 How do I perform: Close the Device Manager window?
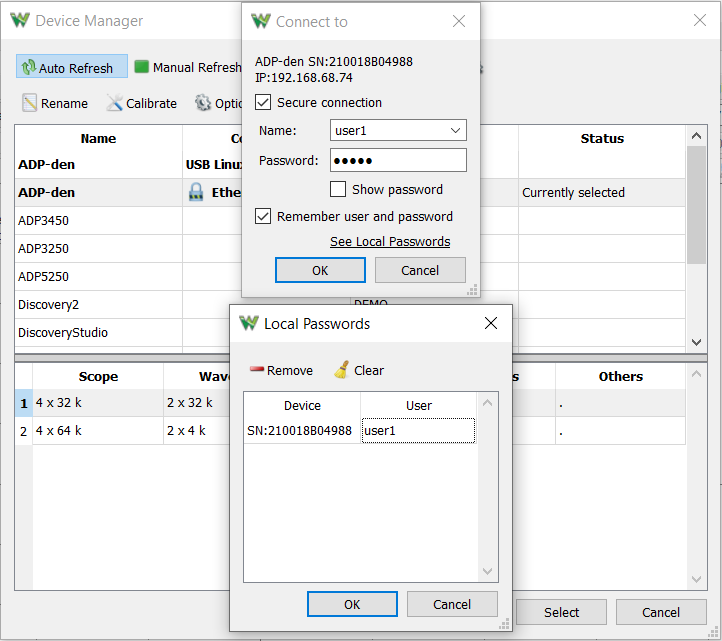pos(700,20)
